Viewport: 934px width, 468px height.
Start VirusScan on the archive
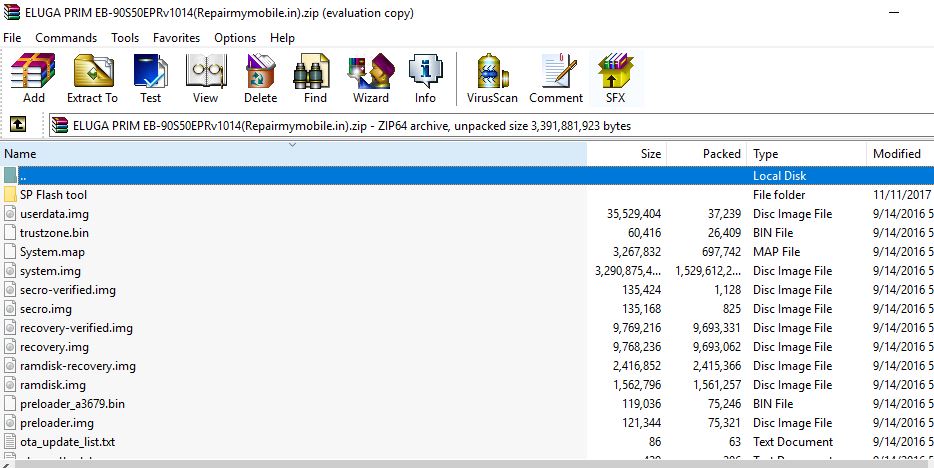click(x=492, y=71)
